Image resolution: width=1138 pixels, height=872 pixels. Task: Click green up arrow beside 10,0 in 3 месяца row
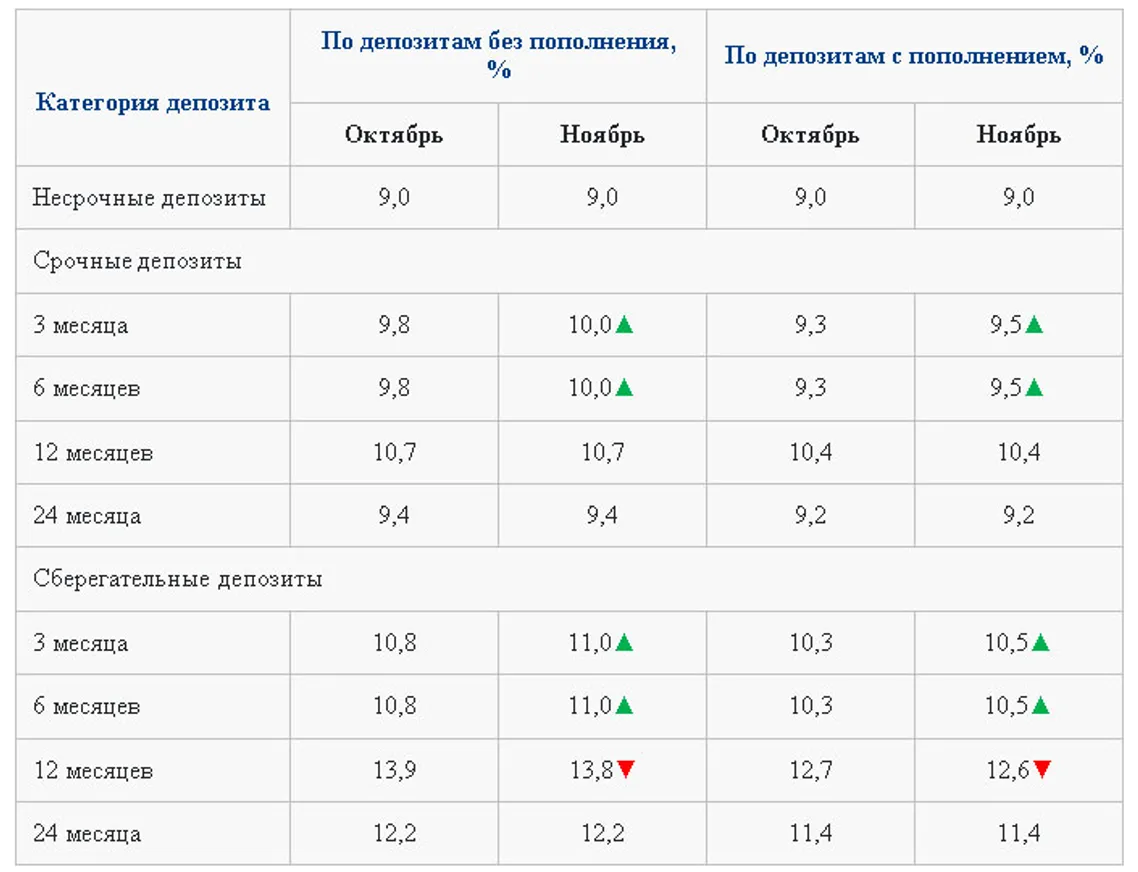[625, 325]
